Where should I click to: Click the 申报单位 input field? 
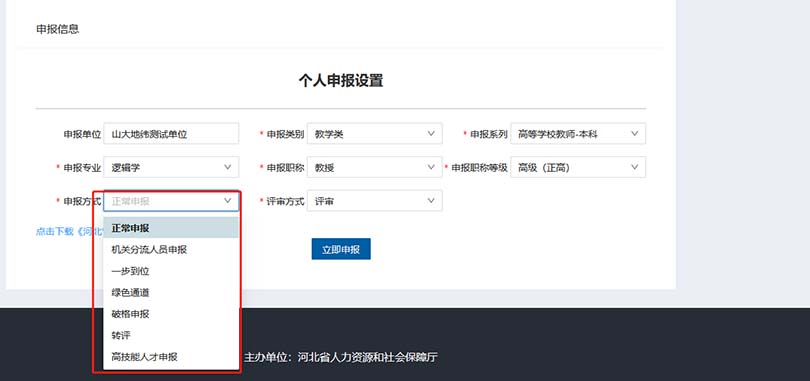tap(171, 134)
